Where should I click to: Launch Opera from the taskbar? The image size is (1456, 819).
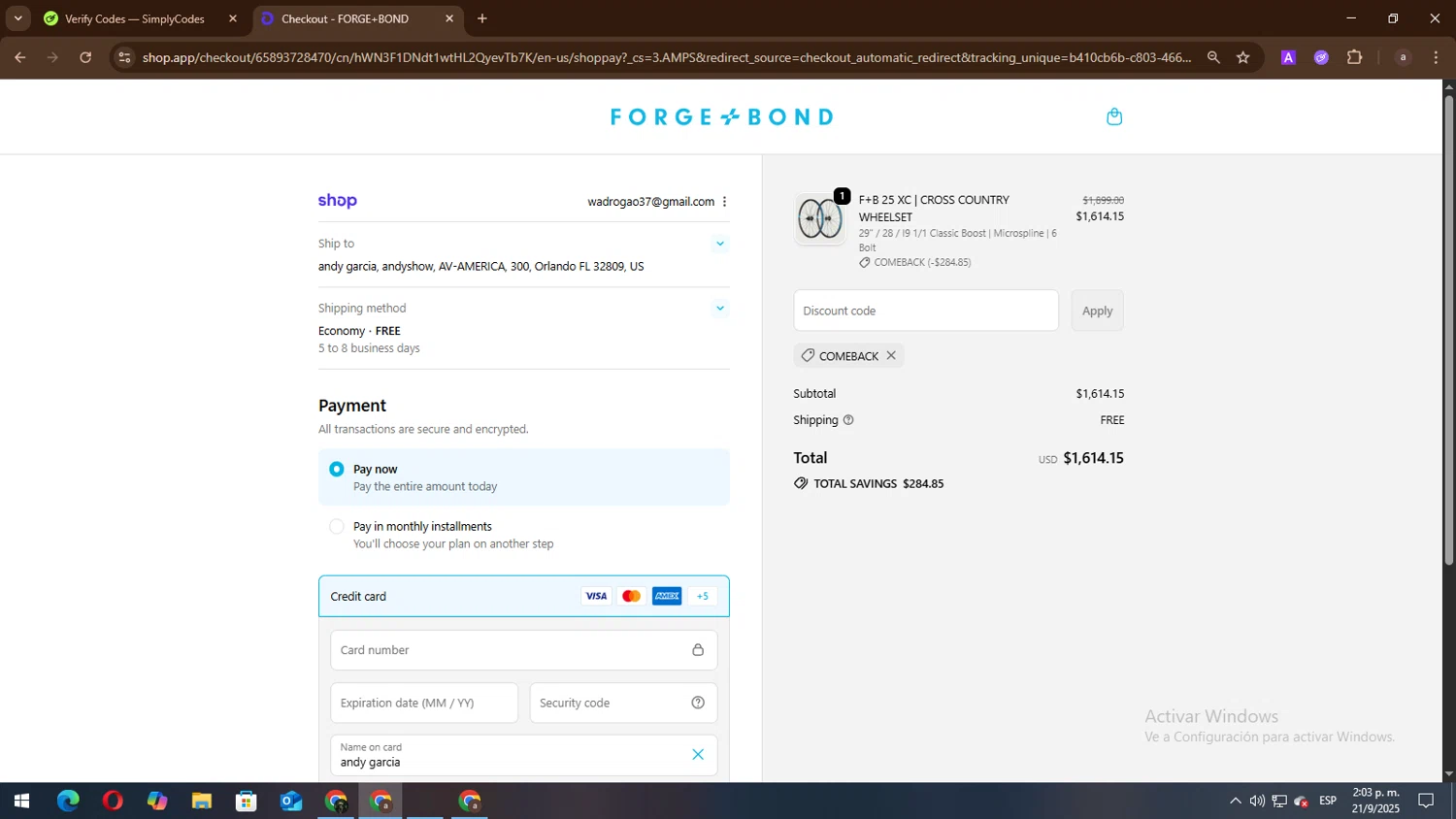(x=113, y=802)
